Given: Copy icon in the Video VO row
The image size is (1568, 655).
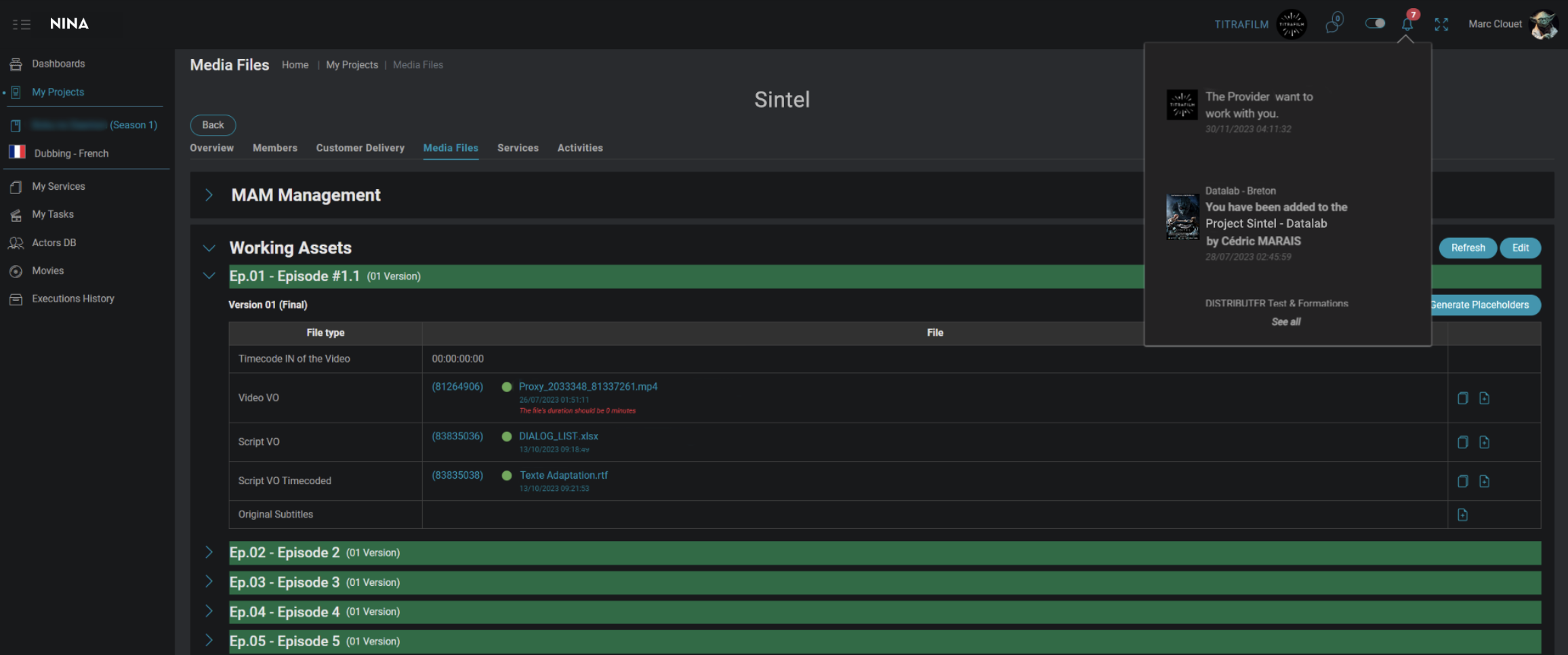Looking at the screenshot, I should point(1462,398).
